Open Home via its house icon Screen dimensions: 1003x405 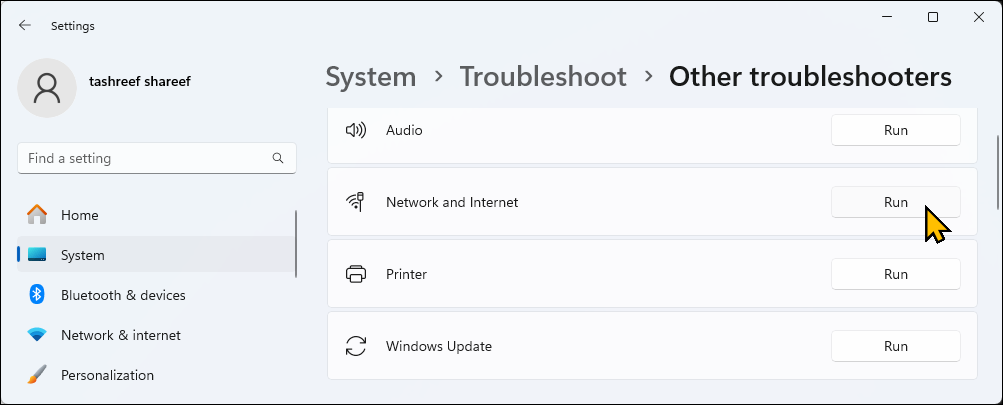point(37,215)
